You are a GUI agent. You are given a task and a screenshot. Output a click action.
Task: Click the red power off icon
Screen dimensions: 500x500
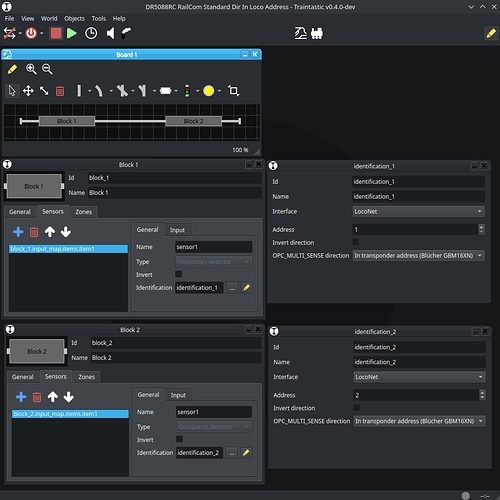(x=31, y=33)
